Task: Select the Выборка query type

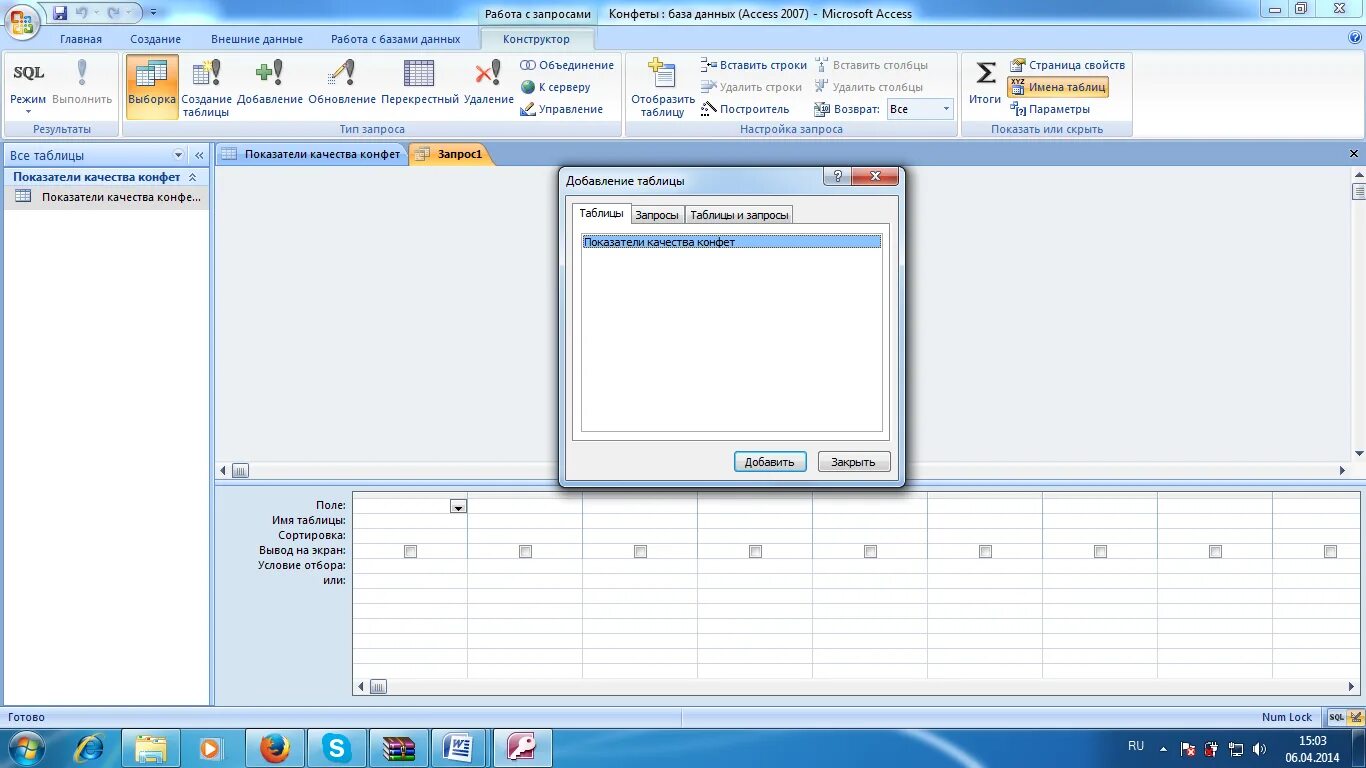Action: (152, 86)
